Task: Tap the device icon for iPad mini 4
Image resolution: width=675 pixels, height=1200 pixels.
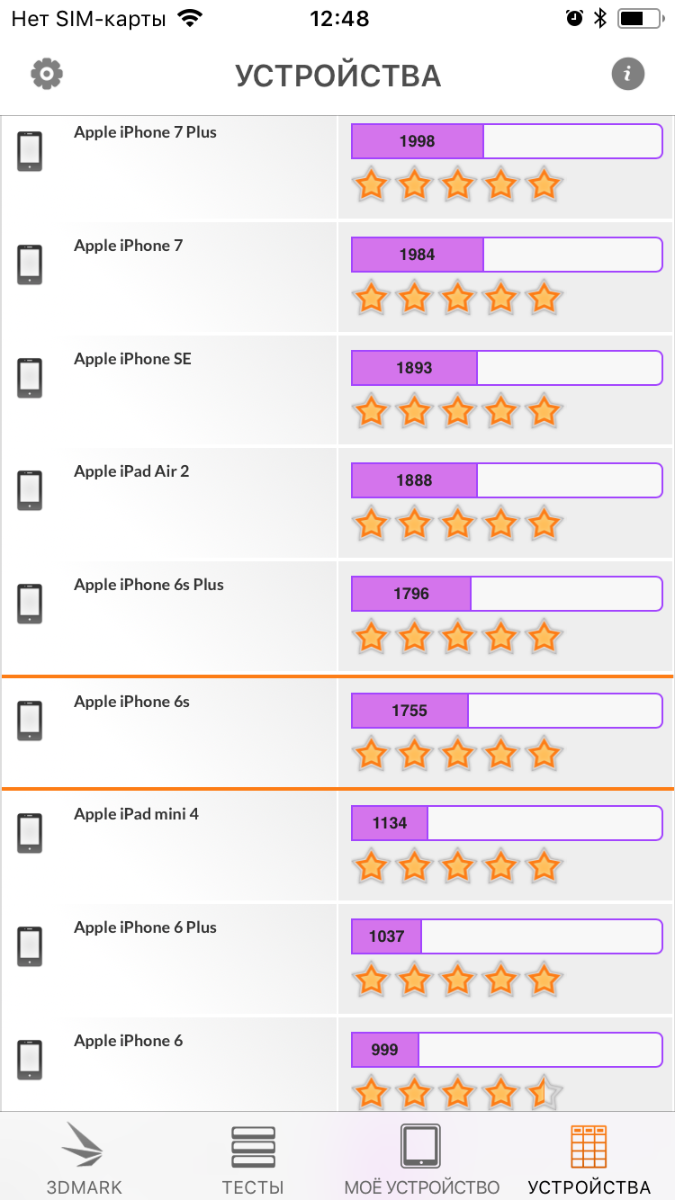Action: (30, 834)
